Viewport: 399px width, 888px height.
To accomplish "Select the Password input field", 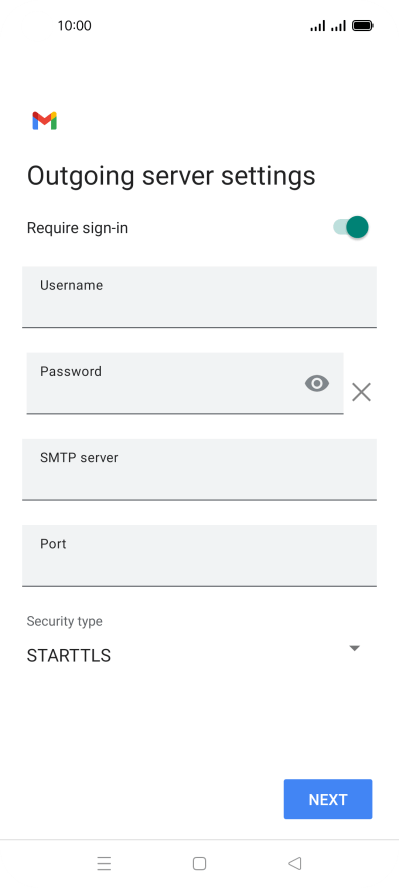I will [x=185, y=383].
